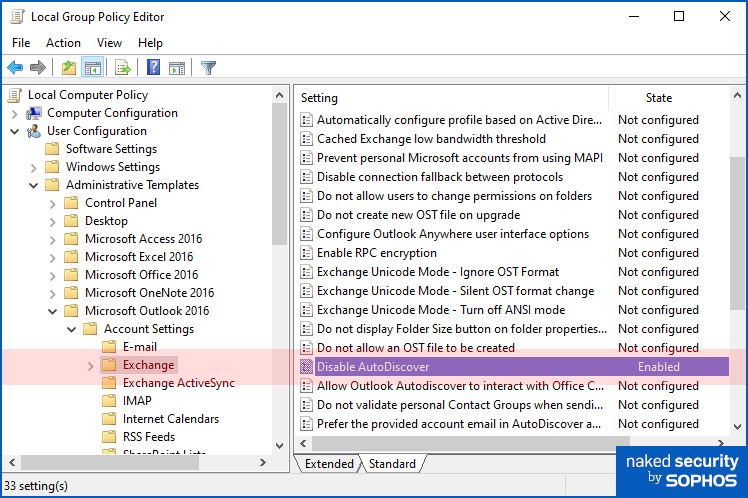Click the settings list vertical scrollbar thumb
748x498 pixels.
click(738, 234)
